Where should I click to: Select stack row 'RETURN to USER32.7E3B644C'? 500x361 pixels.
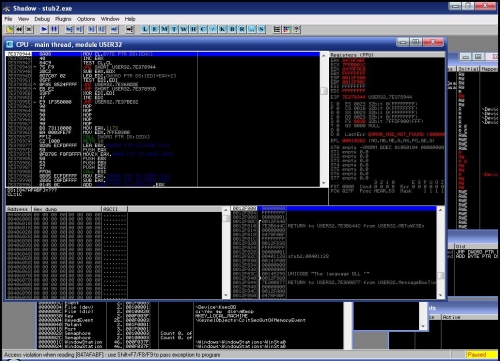pos(334,226)
